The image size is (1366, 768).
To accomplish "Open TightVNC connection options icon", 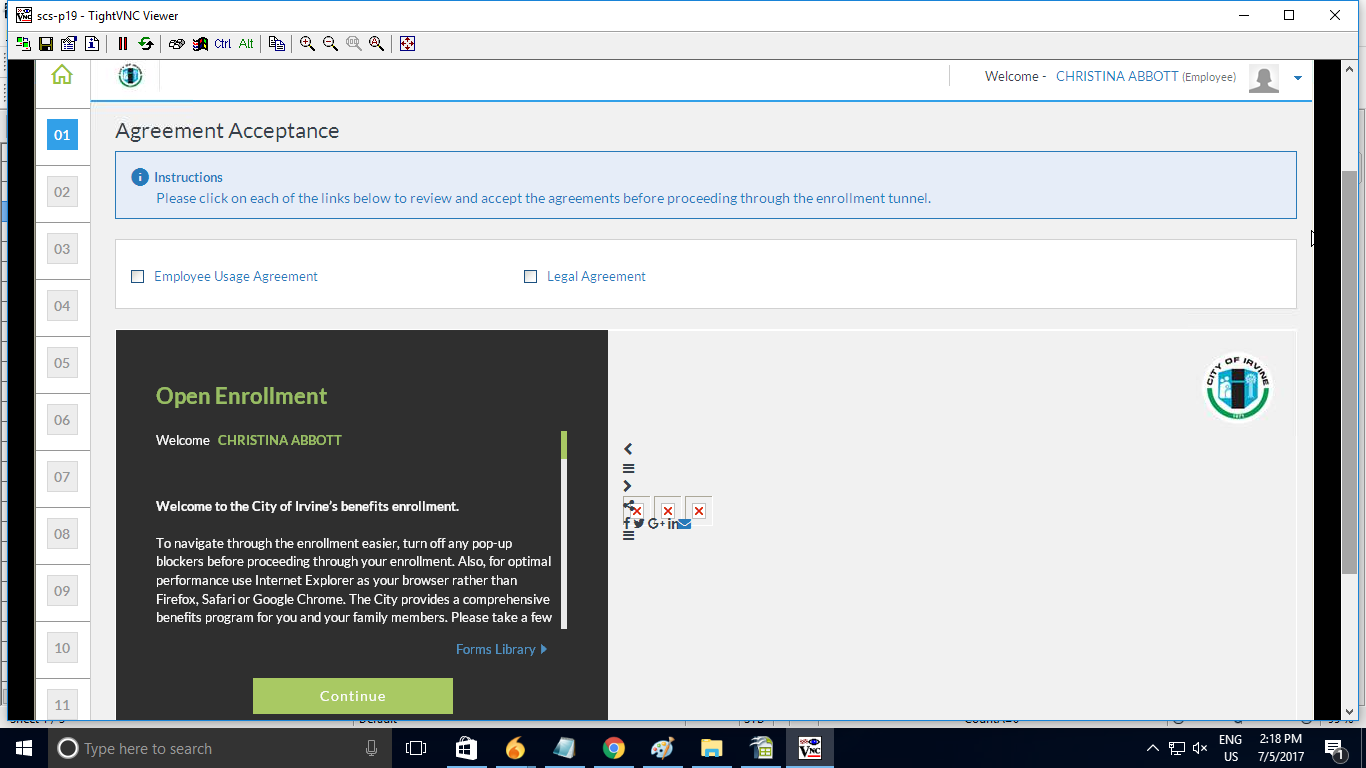I will pyautogui.click(x=68, y=43).
